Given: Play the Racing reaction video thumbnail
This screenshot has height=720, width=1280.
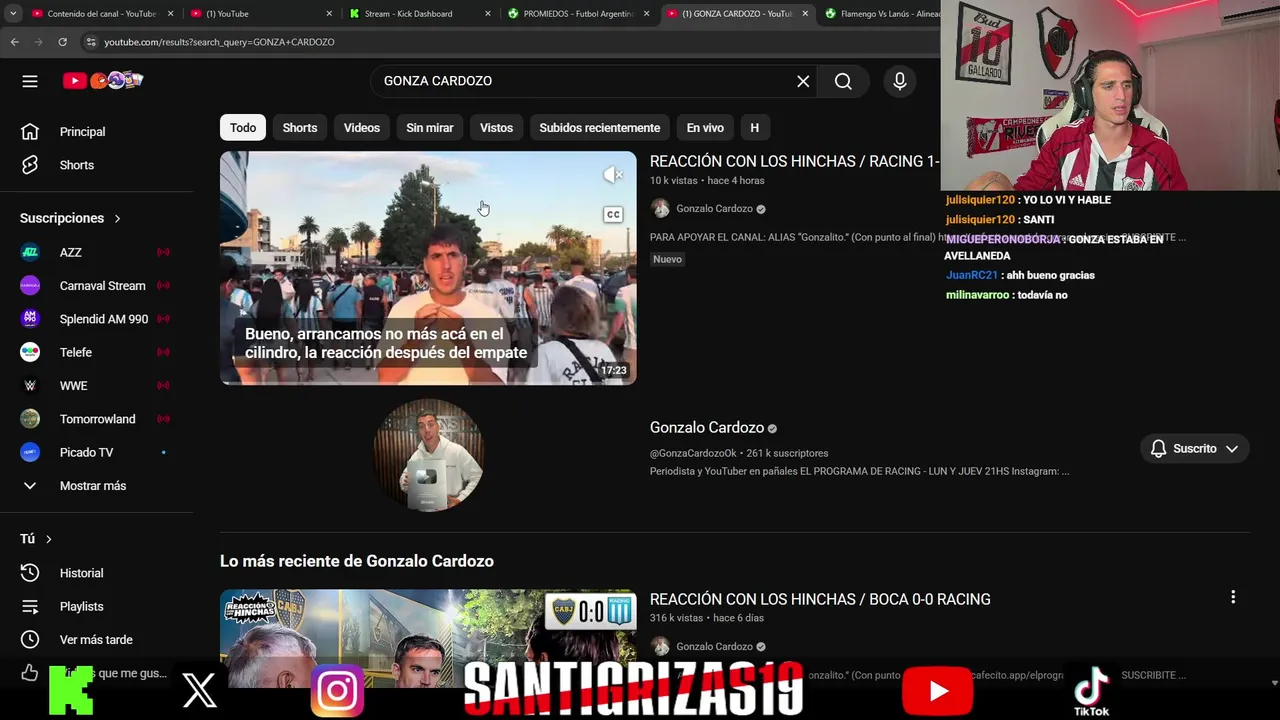Looking at the screenshot, I should point(428,268).
